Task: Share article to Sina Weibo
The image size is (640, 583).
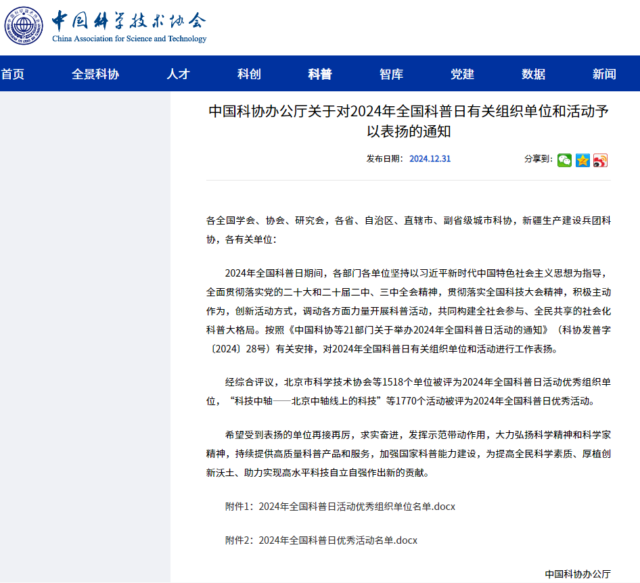Action: (600, 160)
